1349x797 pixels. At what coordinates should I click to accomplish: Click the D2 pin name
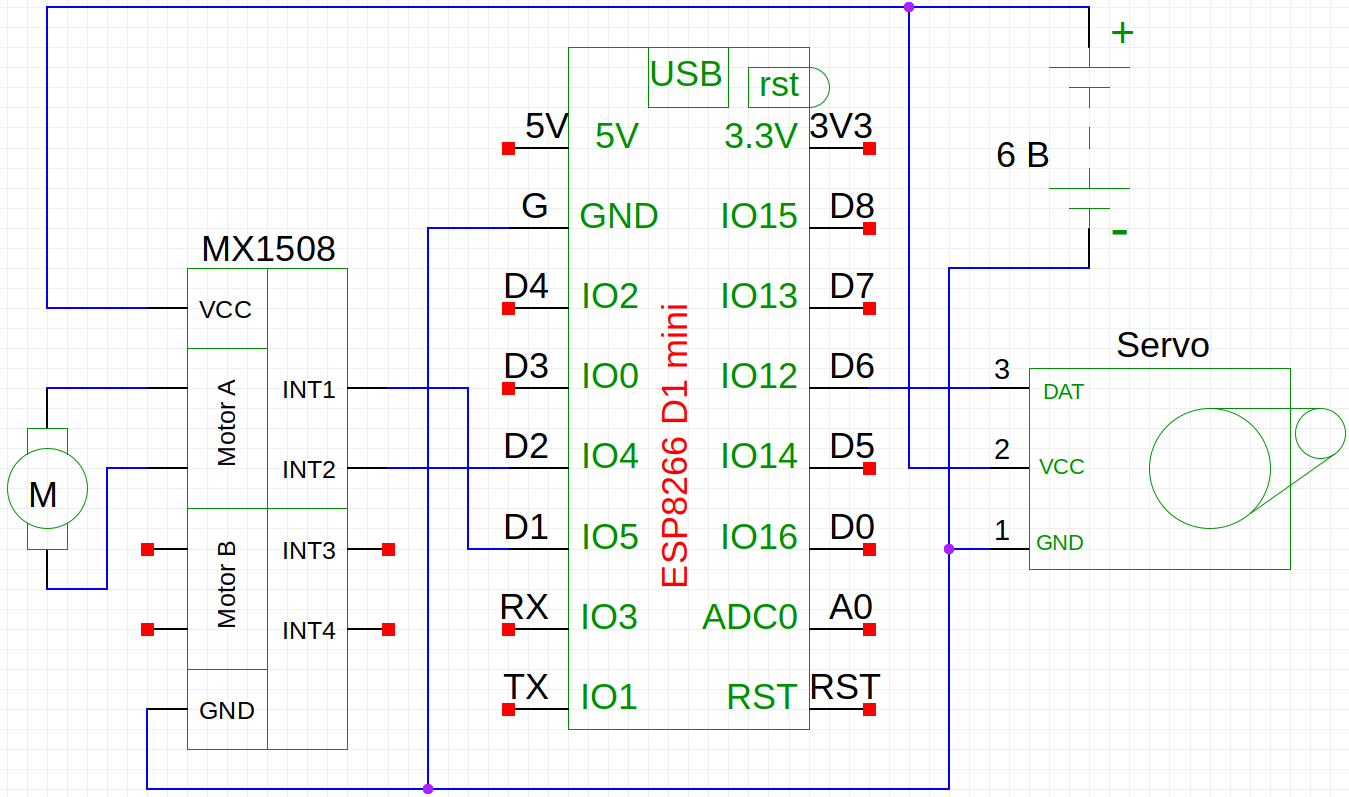pyautogui.click(x=526, y=447)
